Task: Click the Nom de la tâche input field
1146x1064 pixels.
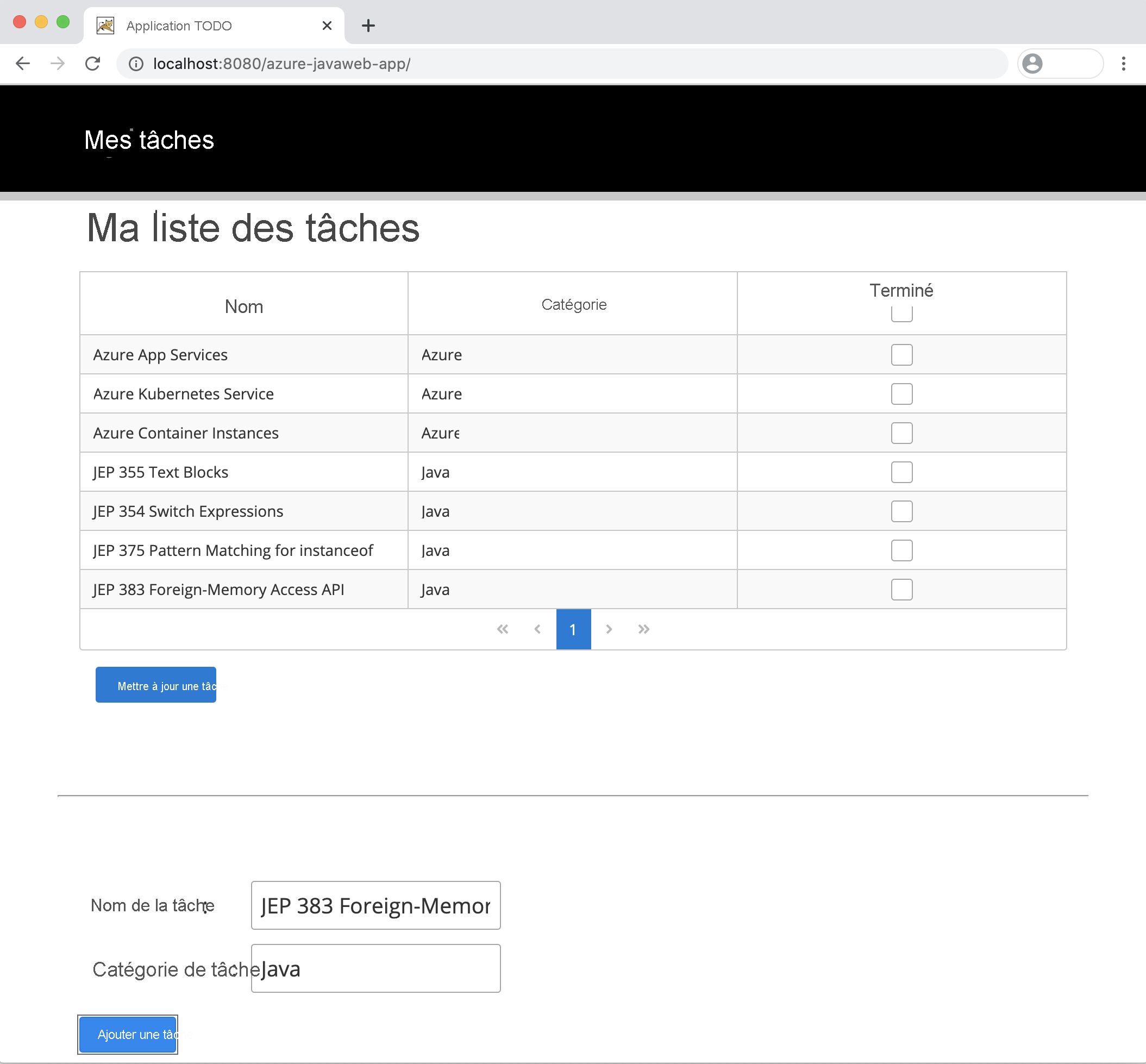Action: point(376,905)
